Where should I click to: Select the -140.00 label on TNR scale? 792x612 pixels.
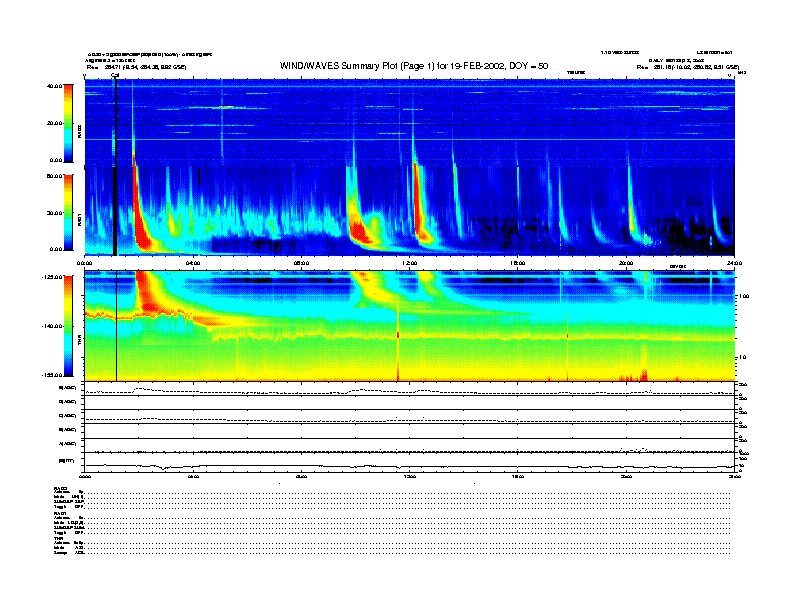52,326
